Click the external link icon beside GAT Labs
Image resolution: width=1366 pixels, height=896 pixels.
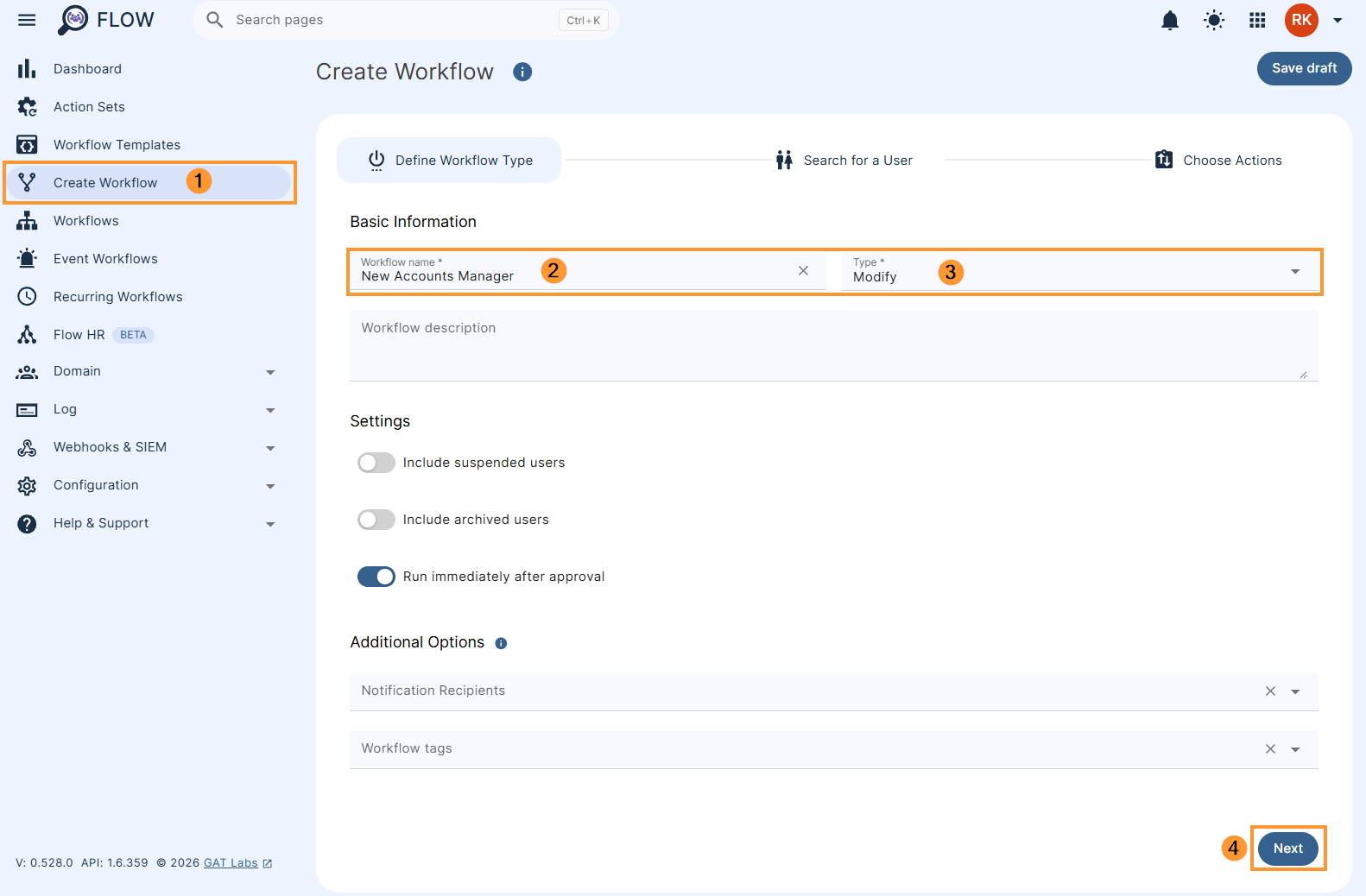[x=268, y=863]
